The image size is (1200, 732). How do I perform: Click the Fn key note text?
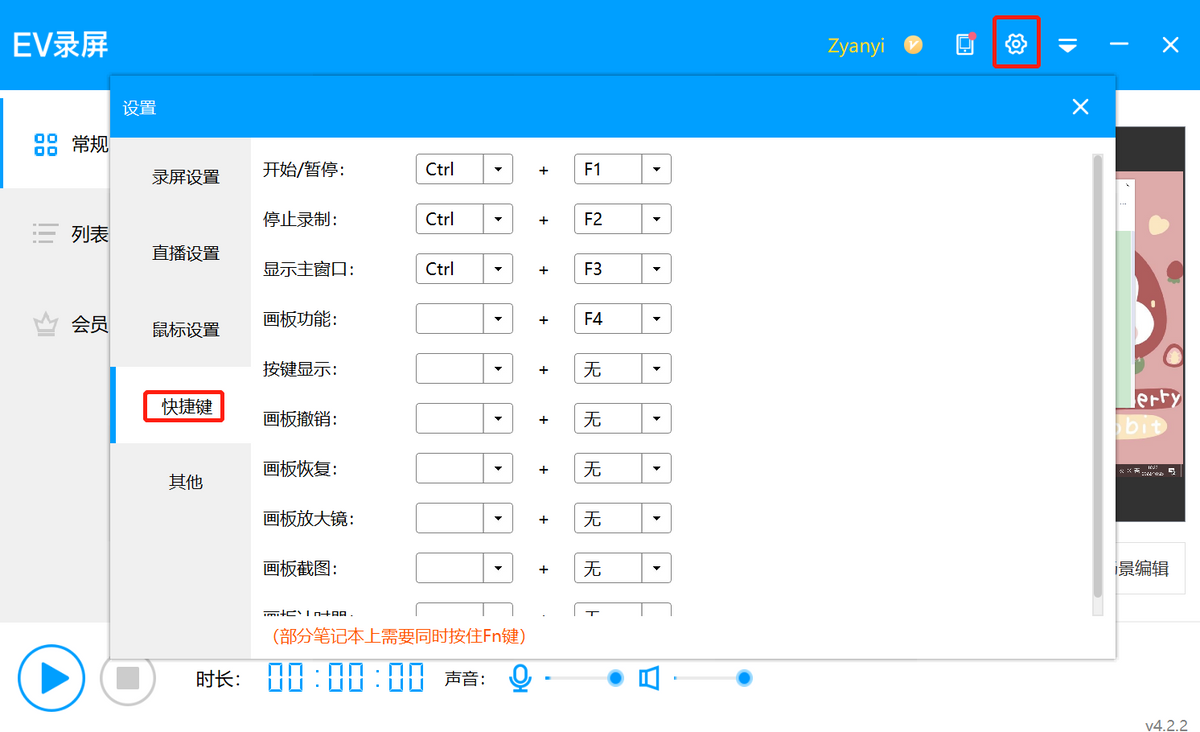(398, 636)
